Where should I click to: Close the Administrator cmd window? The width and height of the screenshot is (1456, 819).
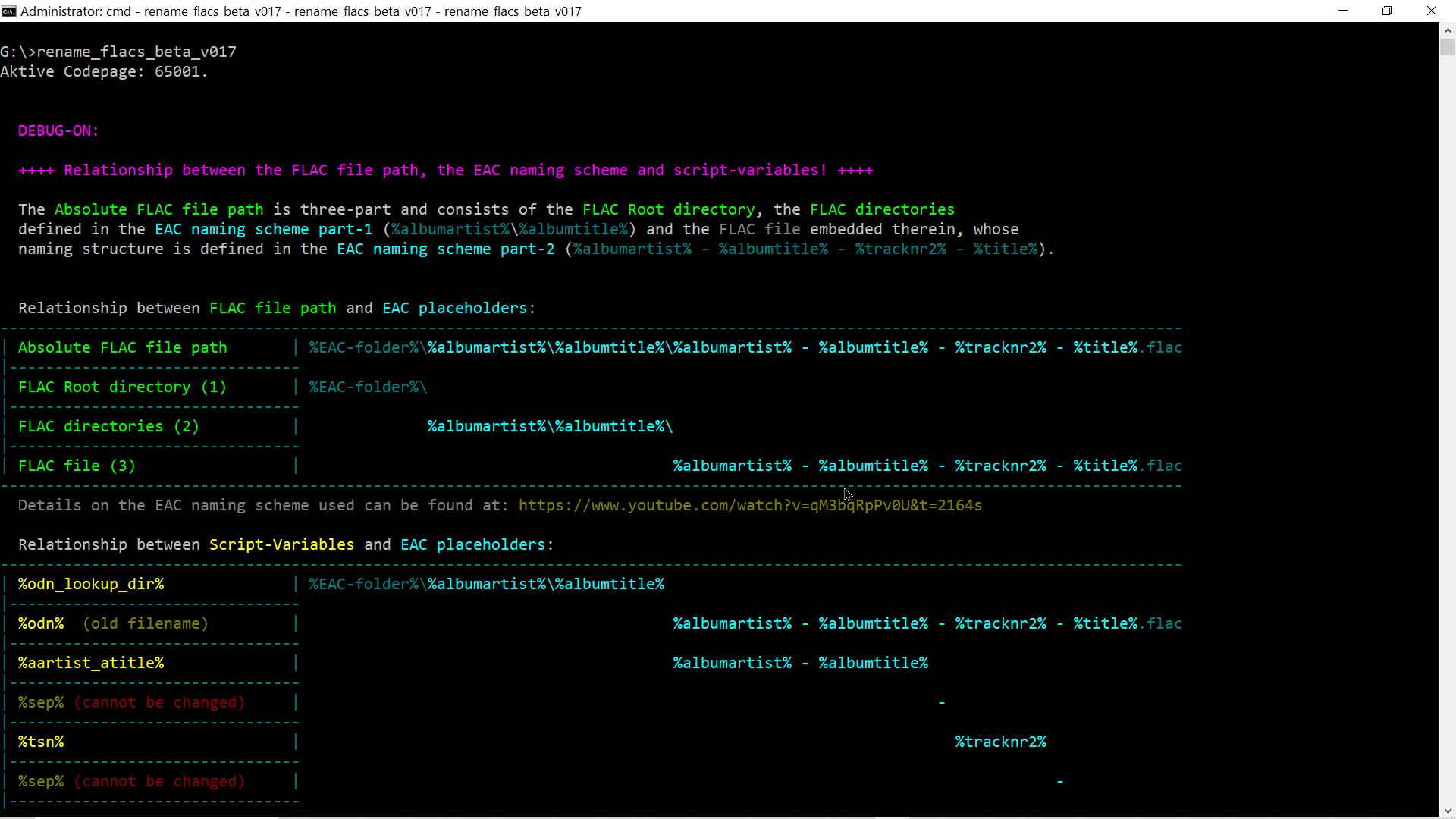point(1431,11)
